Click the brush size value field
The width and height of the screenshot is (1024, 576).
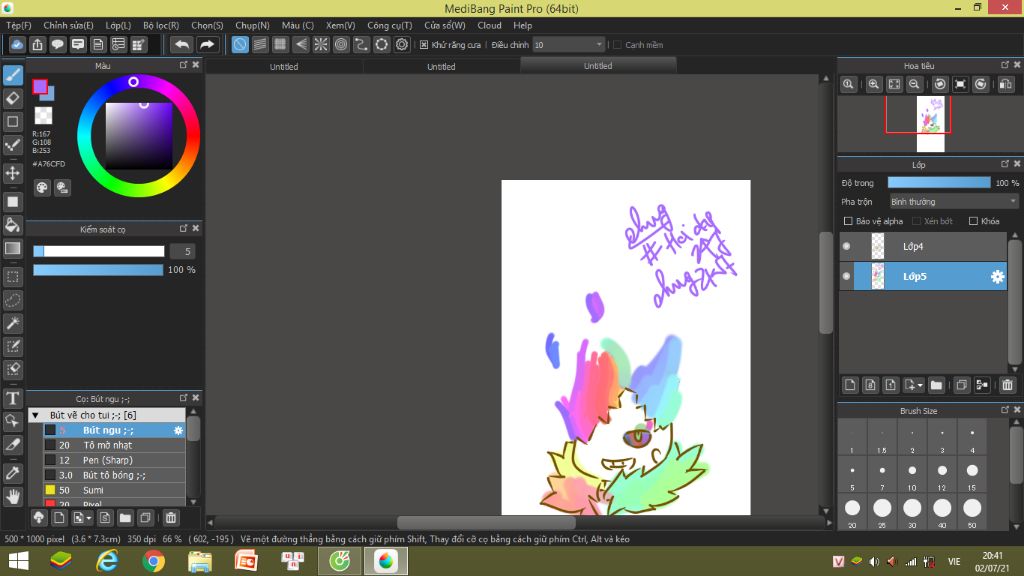click(x=183, y=251)
